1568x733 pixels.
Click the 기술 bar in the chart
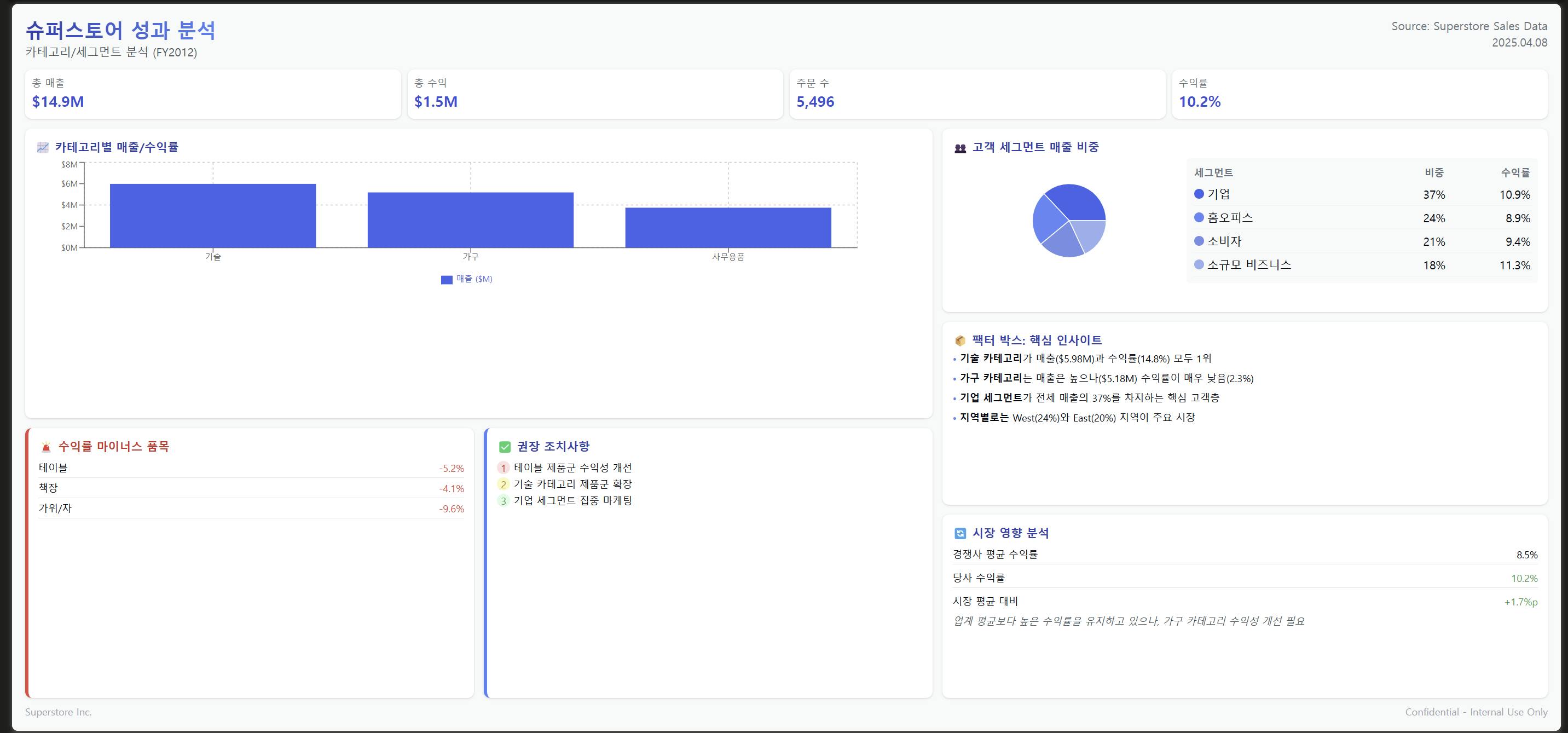[212, 216]
